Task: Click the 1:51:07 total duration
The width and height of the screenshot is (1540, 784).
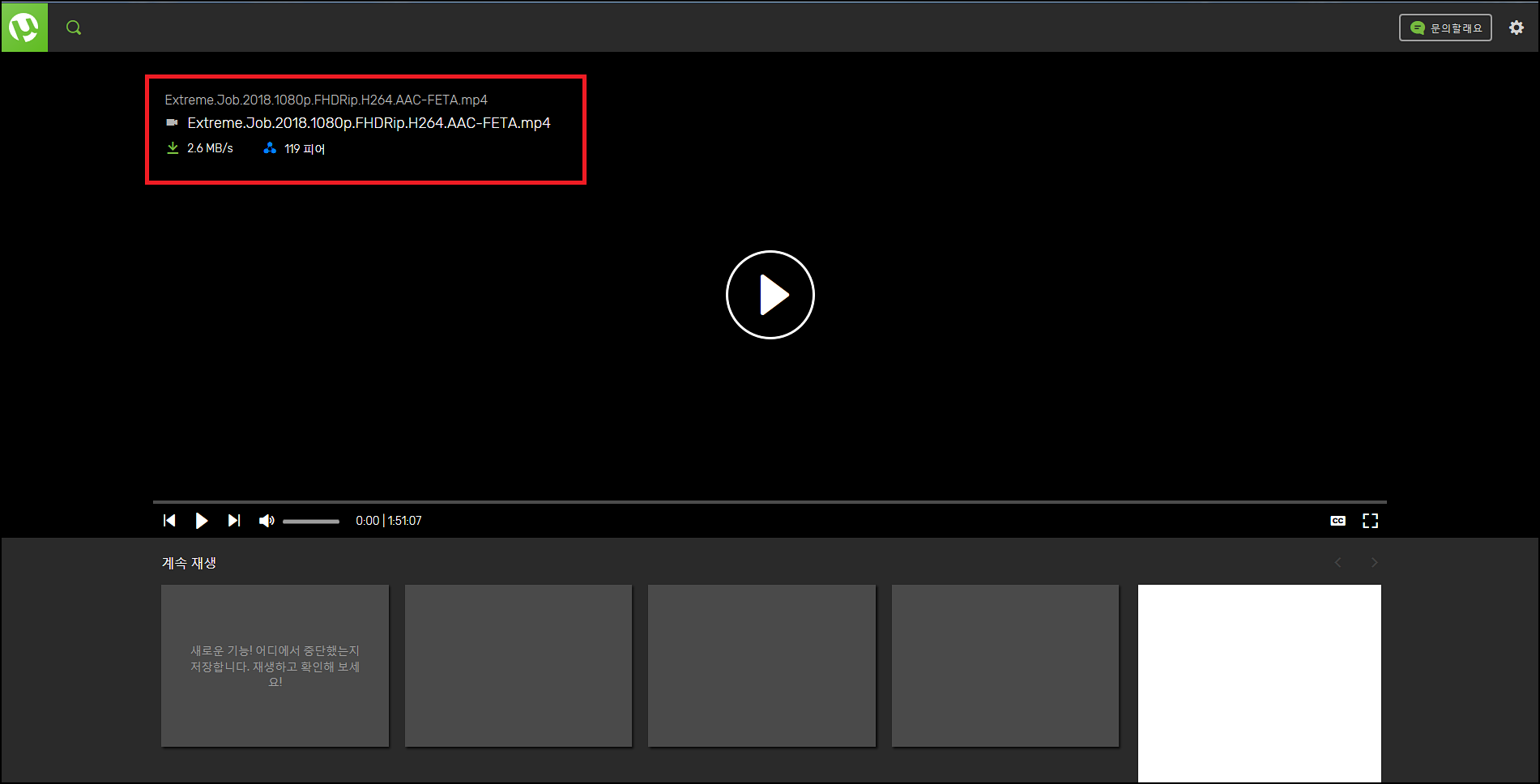Action: 404,521
